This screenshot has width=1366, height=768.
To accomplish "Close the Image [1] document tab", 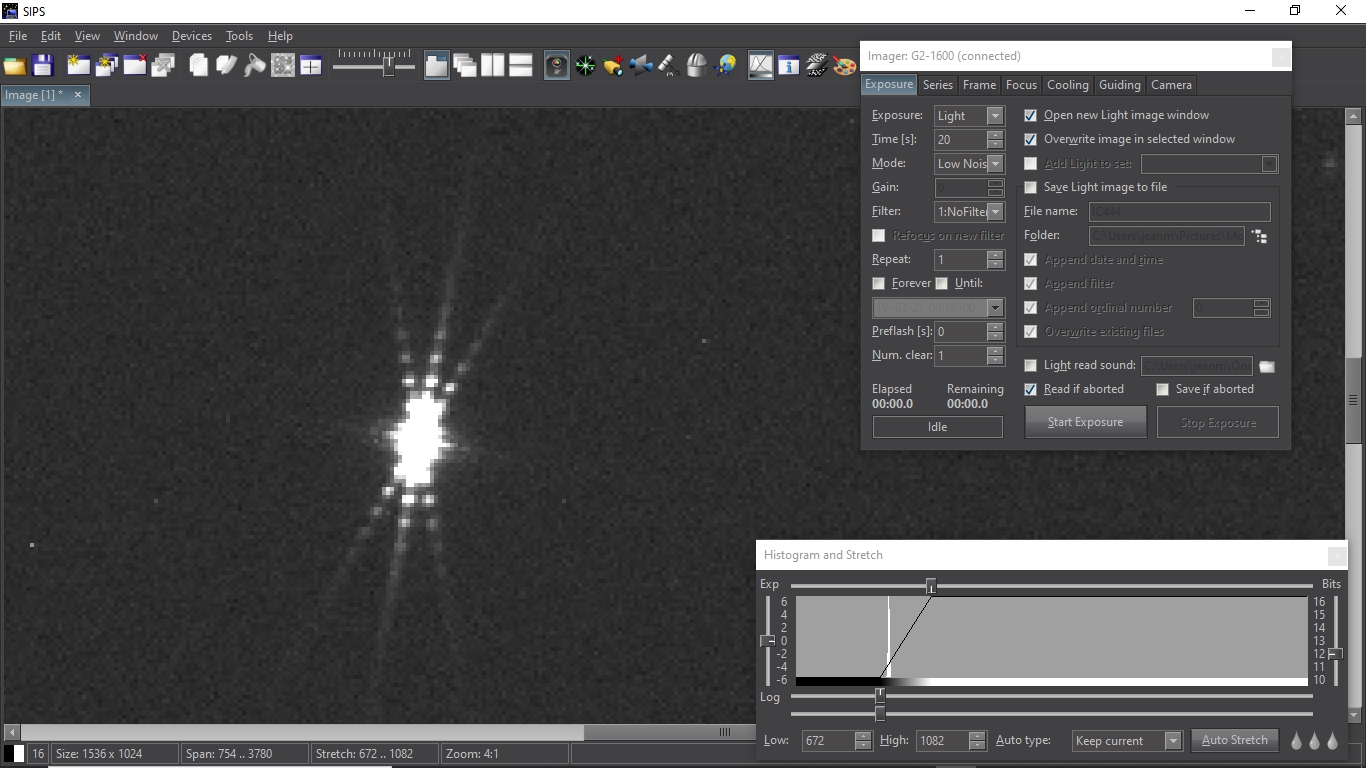I will [77, 95].
